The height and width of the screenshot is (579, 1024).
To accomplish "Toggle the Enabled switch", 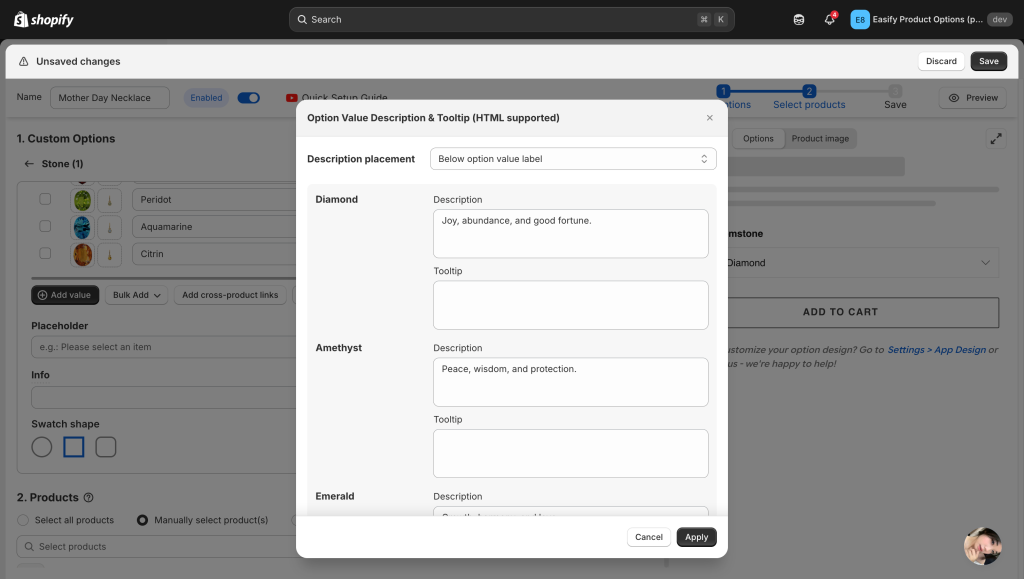I will [248, 98].
